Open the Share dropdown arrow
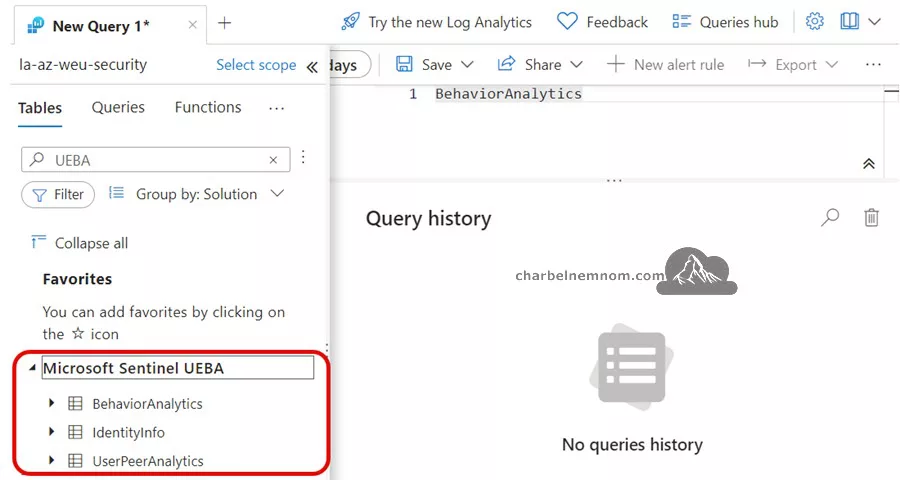Viewport: 900px width, 480px height. (x=576, y=64)
